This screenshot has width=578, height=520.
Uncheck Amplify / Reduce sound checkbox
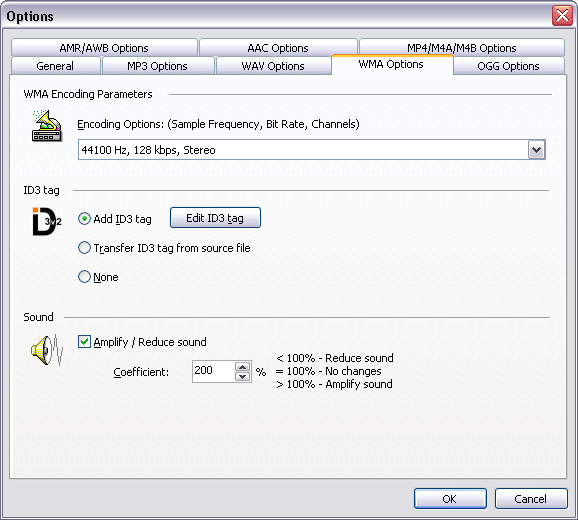point(84,342)
